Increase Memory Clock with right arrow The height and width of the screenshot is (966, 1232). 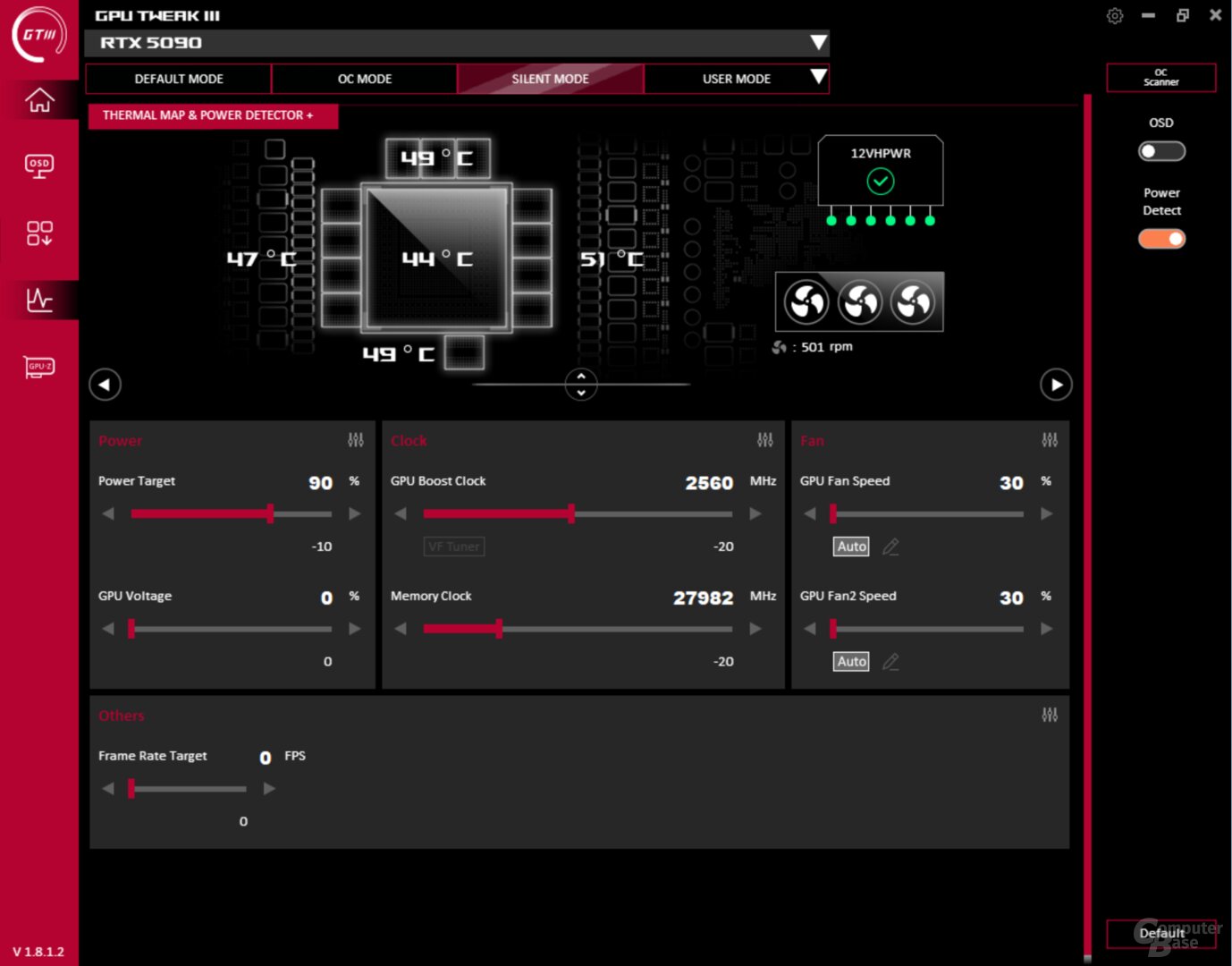point(755,629)
